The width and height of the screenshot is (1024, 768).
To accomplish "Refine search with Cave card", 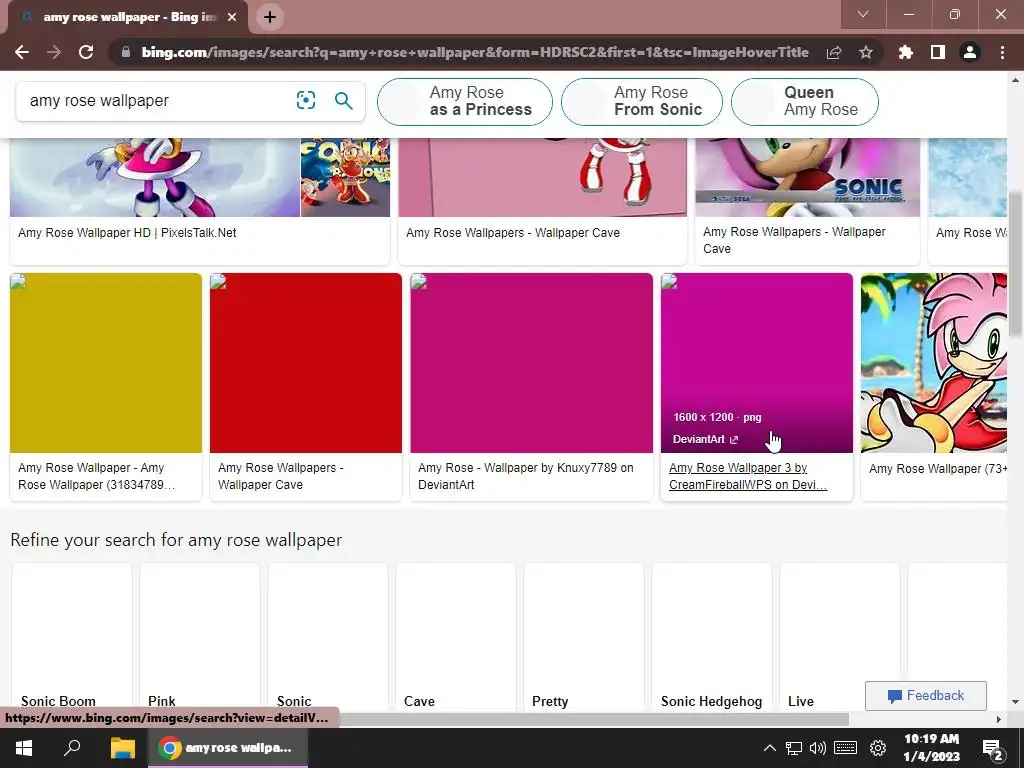I will click(x=456, y=637).
